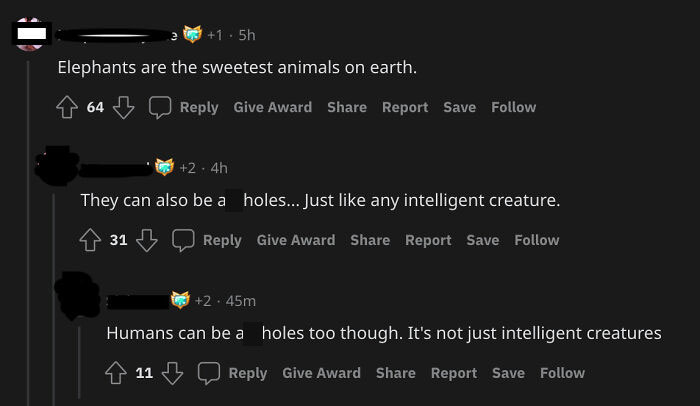700x406 pixels.
Task: Report the 'Humans can be' comment
Action: click(453, 373)
